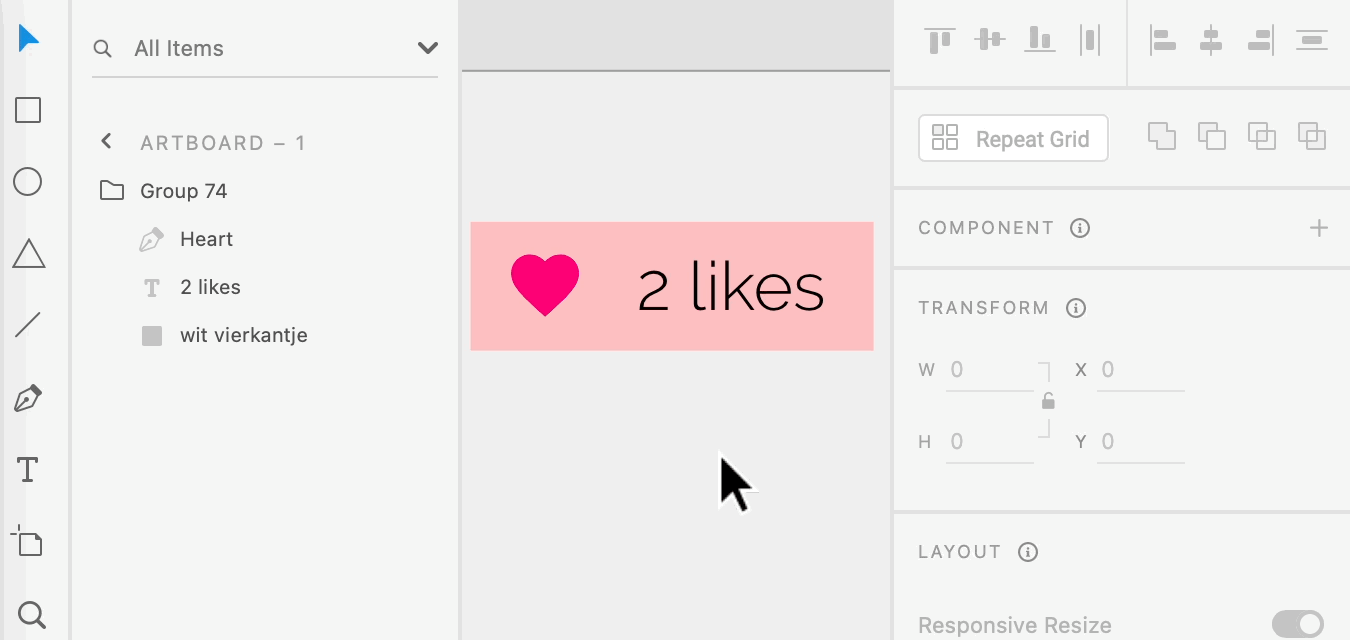Open the All Items filter dropdown
This screenshot has height=640, width=1350.
pos(427,48)
